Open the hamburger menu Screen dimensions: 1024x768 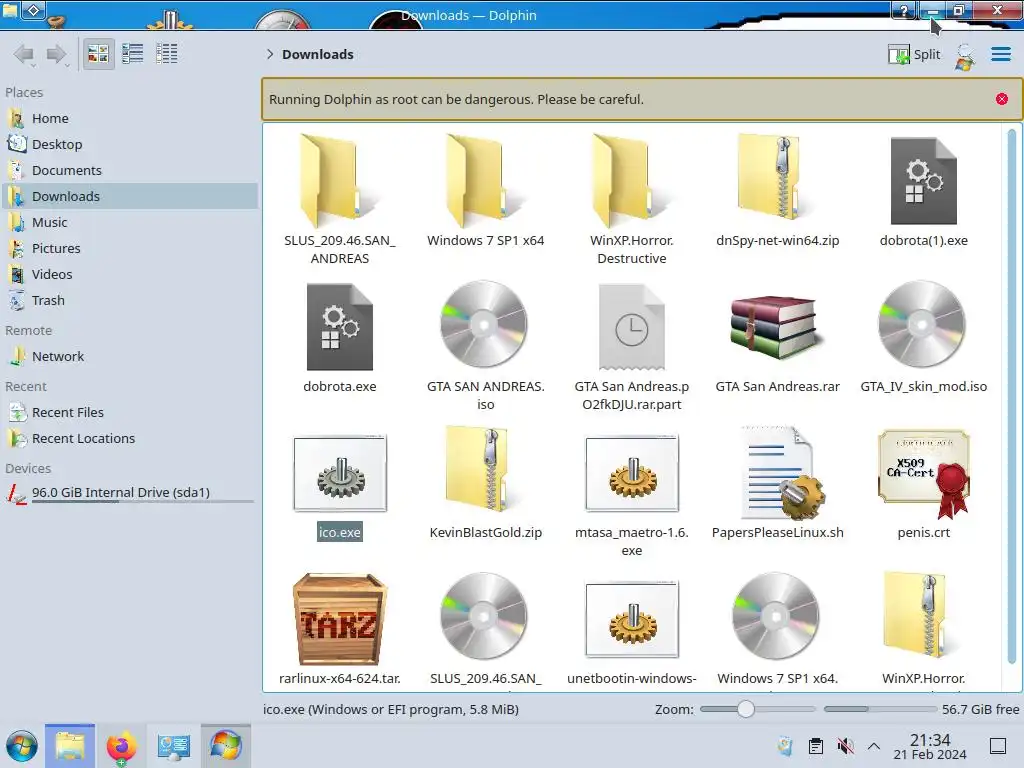1000,54
